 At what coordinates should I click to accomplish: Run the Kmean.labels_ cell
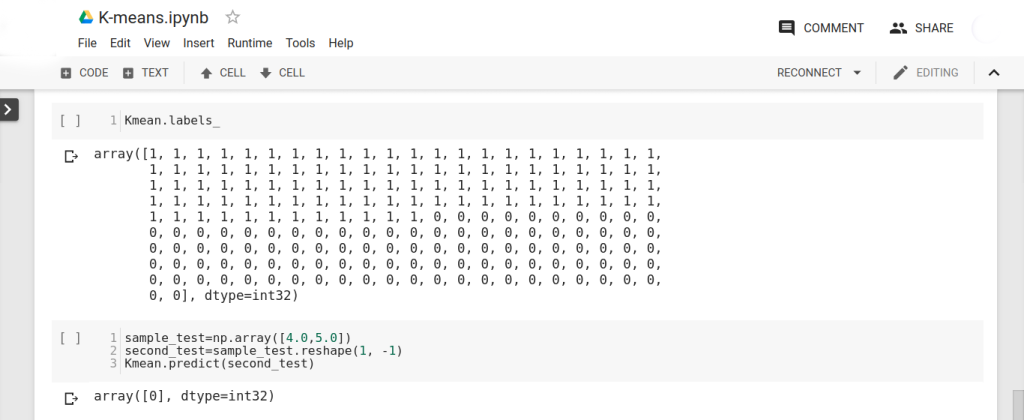[70, 121]
